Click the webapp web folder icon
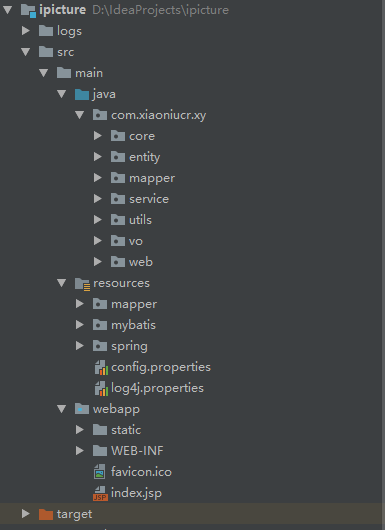The image size is (385, 530). coord(81,409)
